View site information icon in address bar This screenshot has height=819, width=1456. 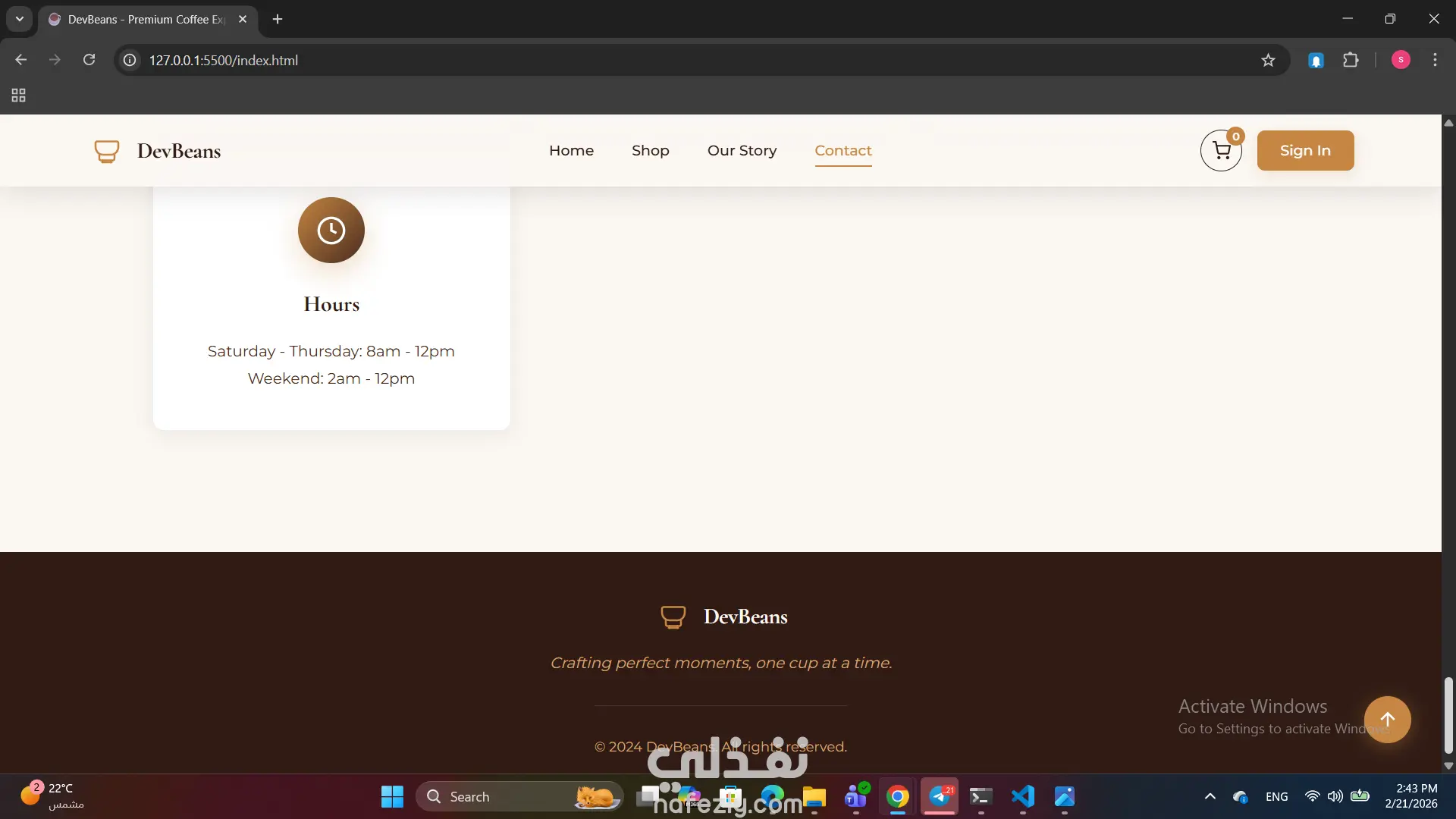click(130, 60)
